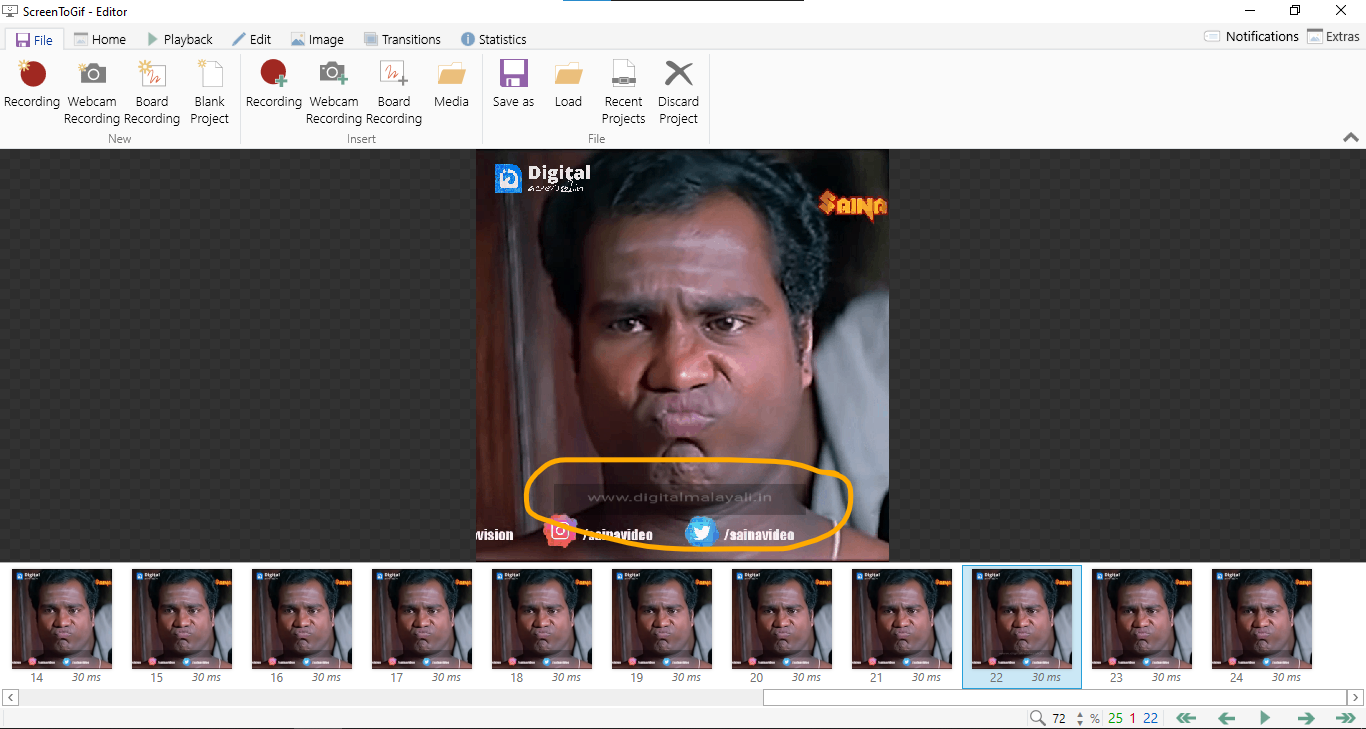Select frame 24 thumbnail
Screen dimensions: 1366x729
tap(1262, 627)
